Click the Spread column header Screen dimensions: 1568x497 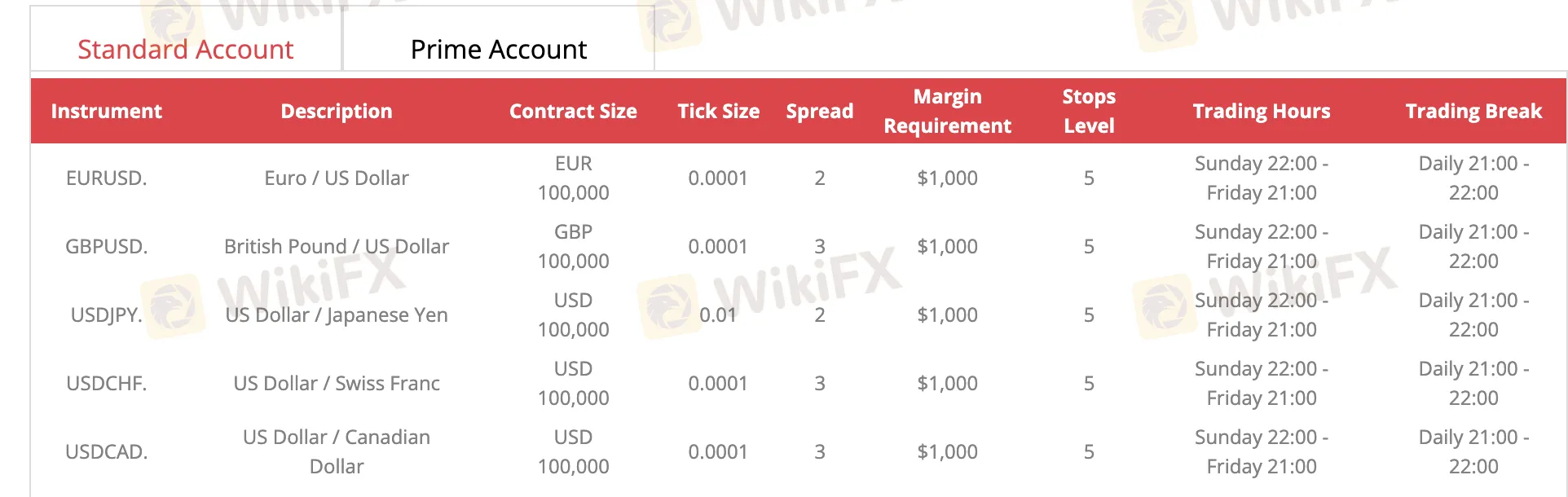tap(819, 111)
